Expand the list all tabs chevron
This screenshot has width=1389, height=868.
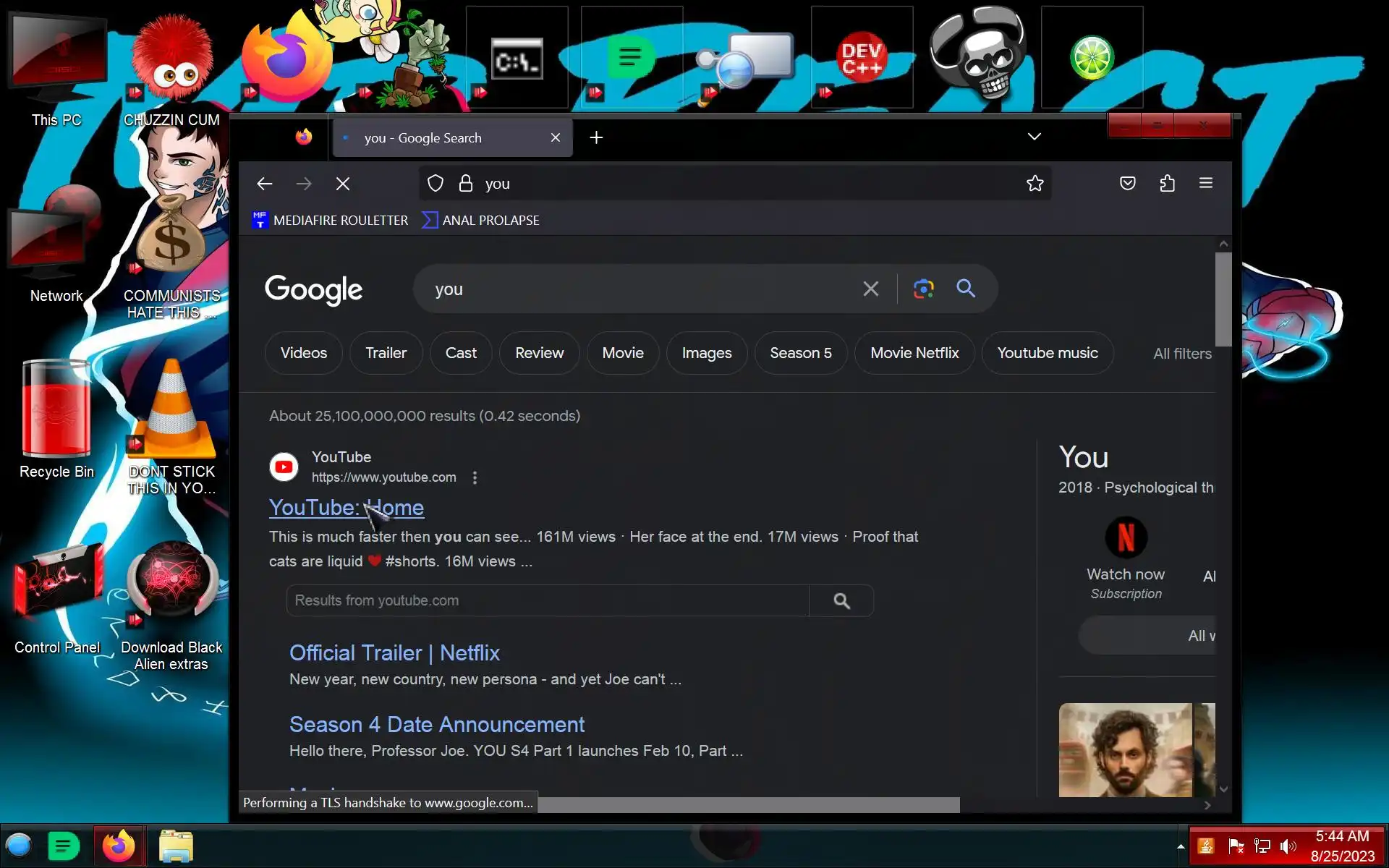(x=1034, y=137)
